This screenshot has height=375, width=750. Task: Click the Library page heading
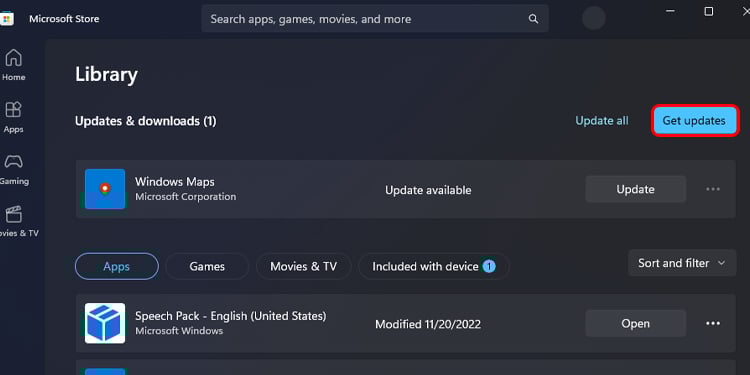[x=106, y=75]
